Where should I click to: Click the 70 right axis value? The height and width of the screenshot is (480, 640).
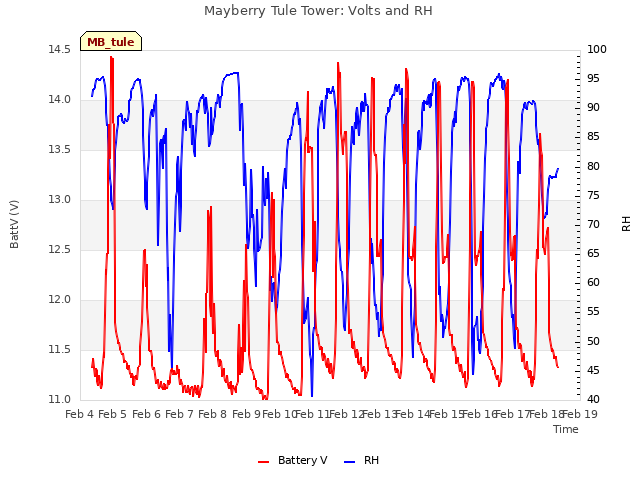(x=593, y=224)
